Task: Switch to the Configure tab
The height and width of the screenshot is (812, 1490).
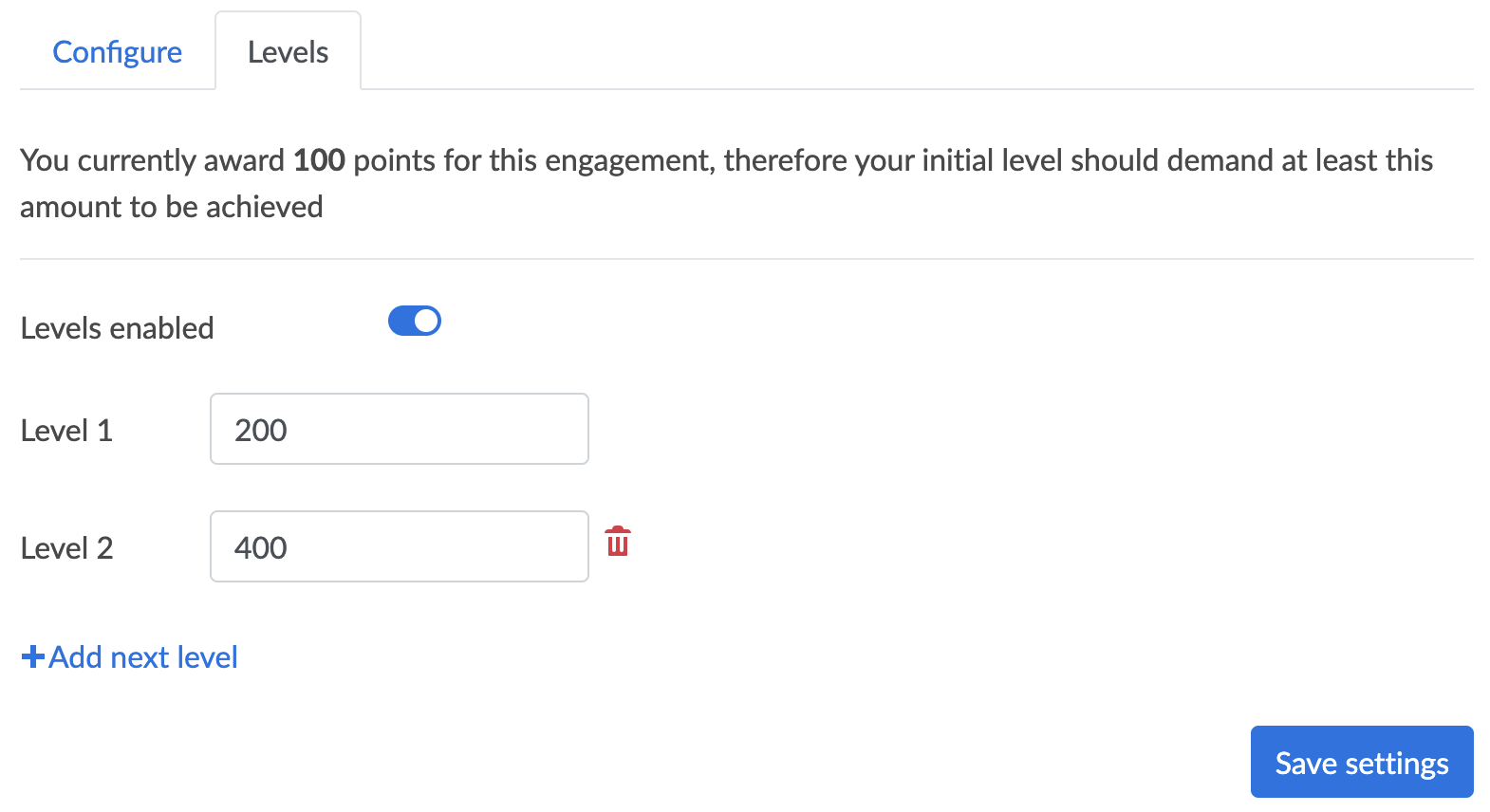Action: pyautogui.click(x=117, y=51)
